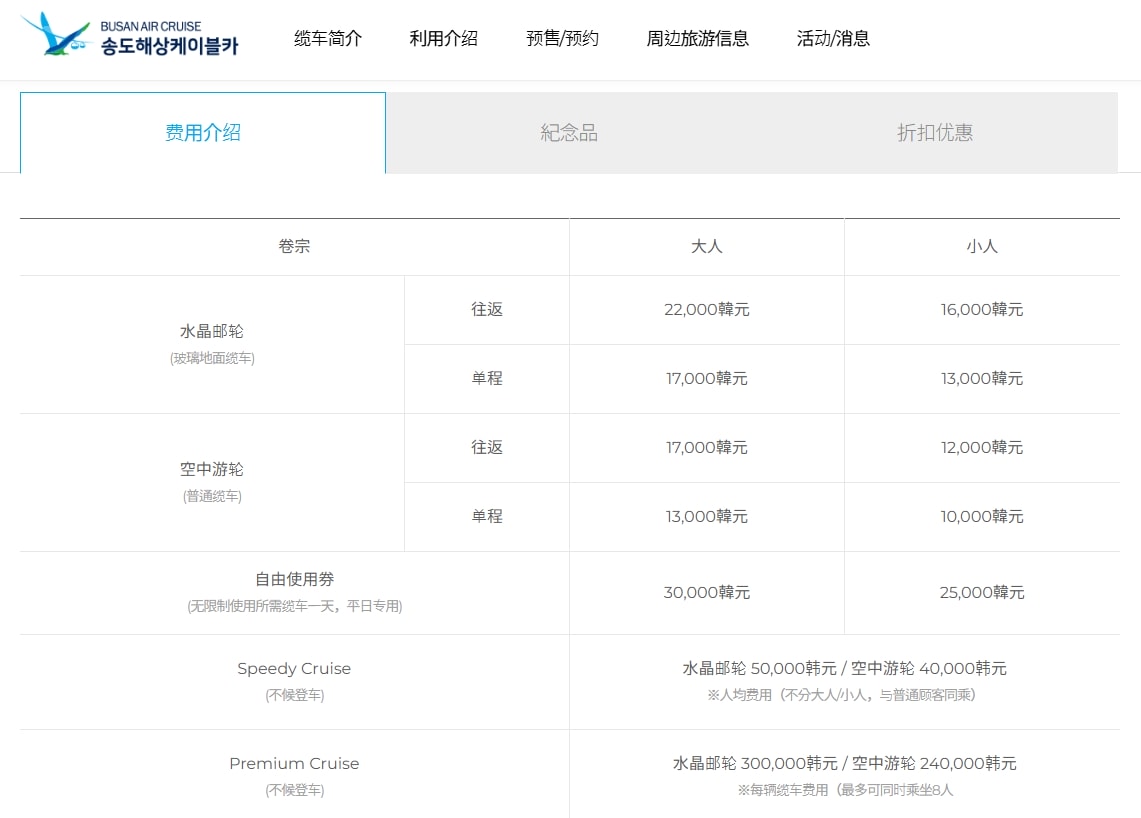Select the 费用介绍 tab
The image size is (1141, 818).
pyautogui.click(x=203, y=132)
